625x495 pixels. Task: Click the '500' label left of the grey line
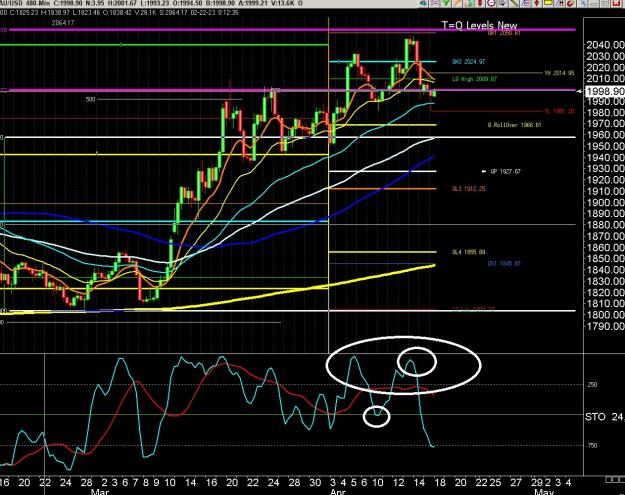pyautogui.click(x=90, y=99)
